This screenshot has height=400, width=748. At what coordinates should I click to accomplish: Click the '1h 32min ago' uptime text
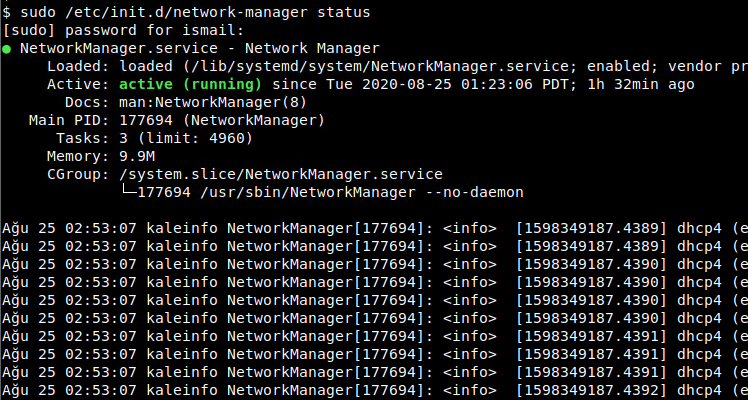click(641, 85)
